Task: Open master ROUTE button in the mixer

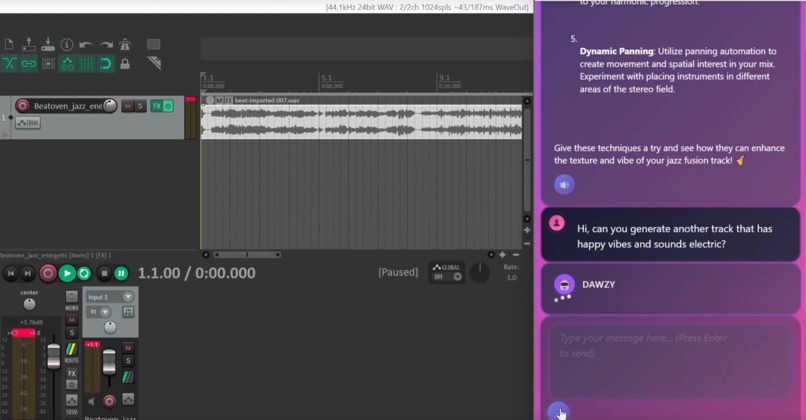Action: pyautogui.click(x=71, y=352)
